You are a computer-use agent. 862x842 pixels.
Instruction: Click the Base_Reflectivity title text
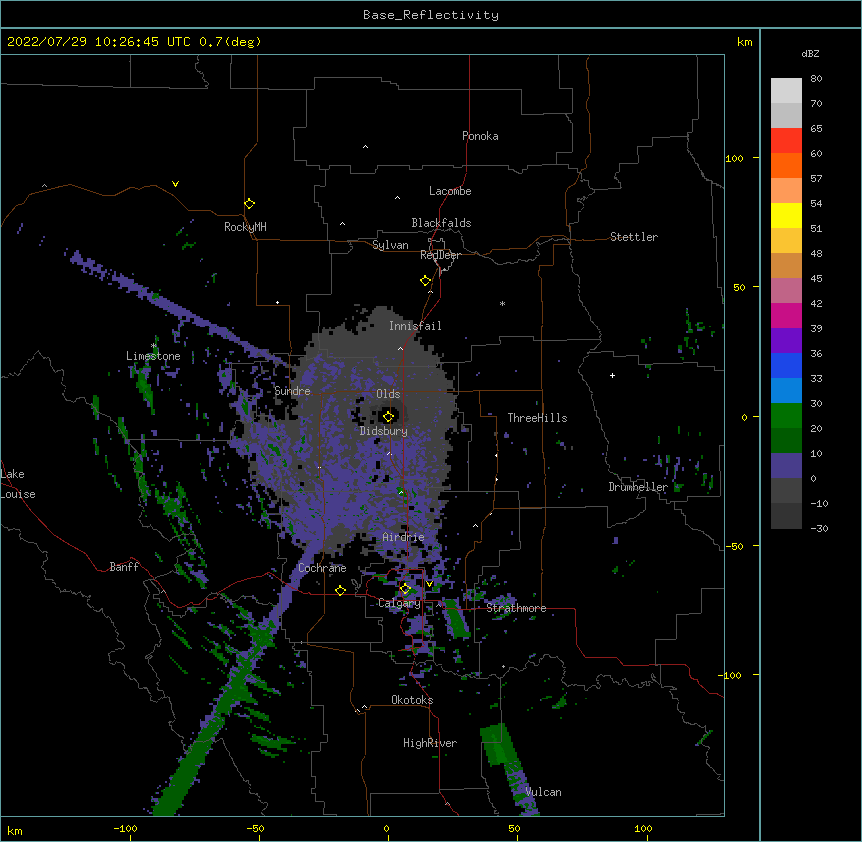431,15
